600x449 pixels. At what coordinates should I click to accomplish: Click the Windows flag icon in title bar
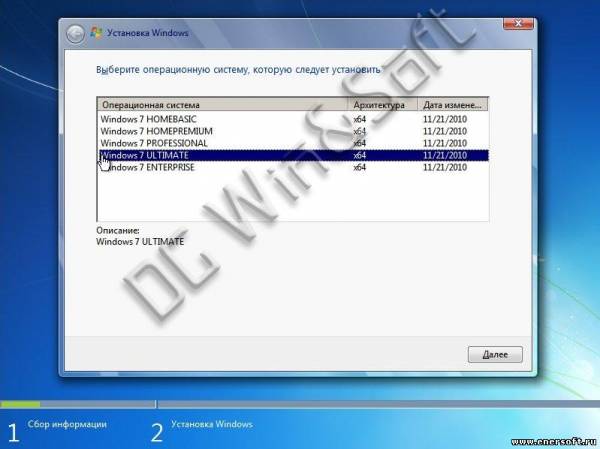point(96,33)
